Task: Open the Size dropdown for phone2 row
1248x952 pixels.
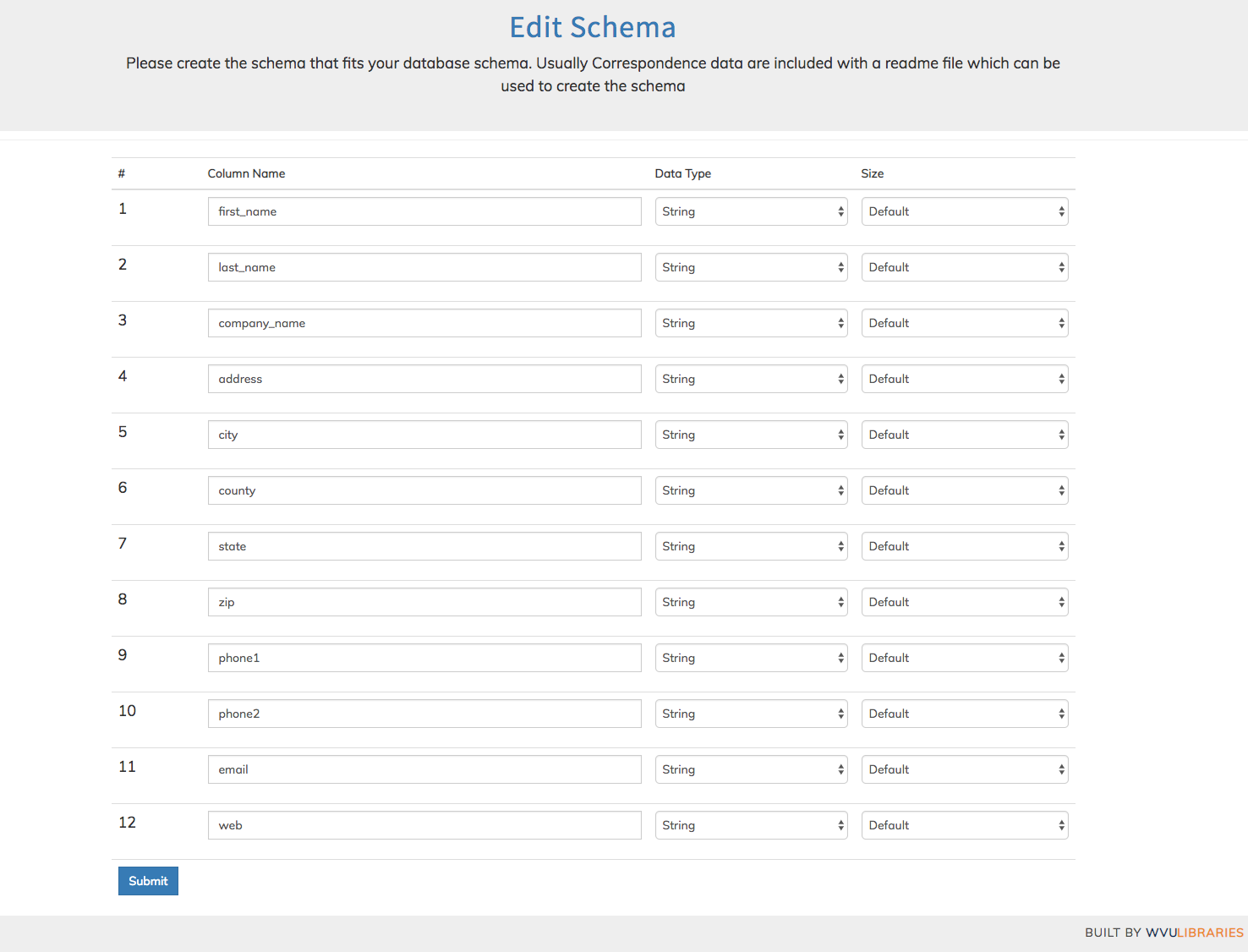Action: click(964, 713)
